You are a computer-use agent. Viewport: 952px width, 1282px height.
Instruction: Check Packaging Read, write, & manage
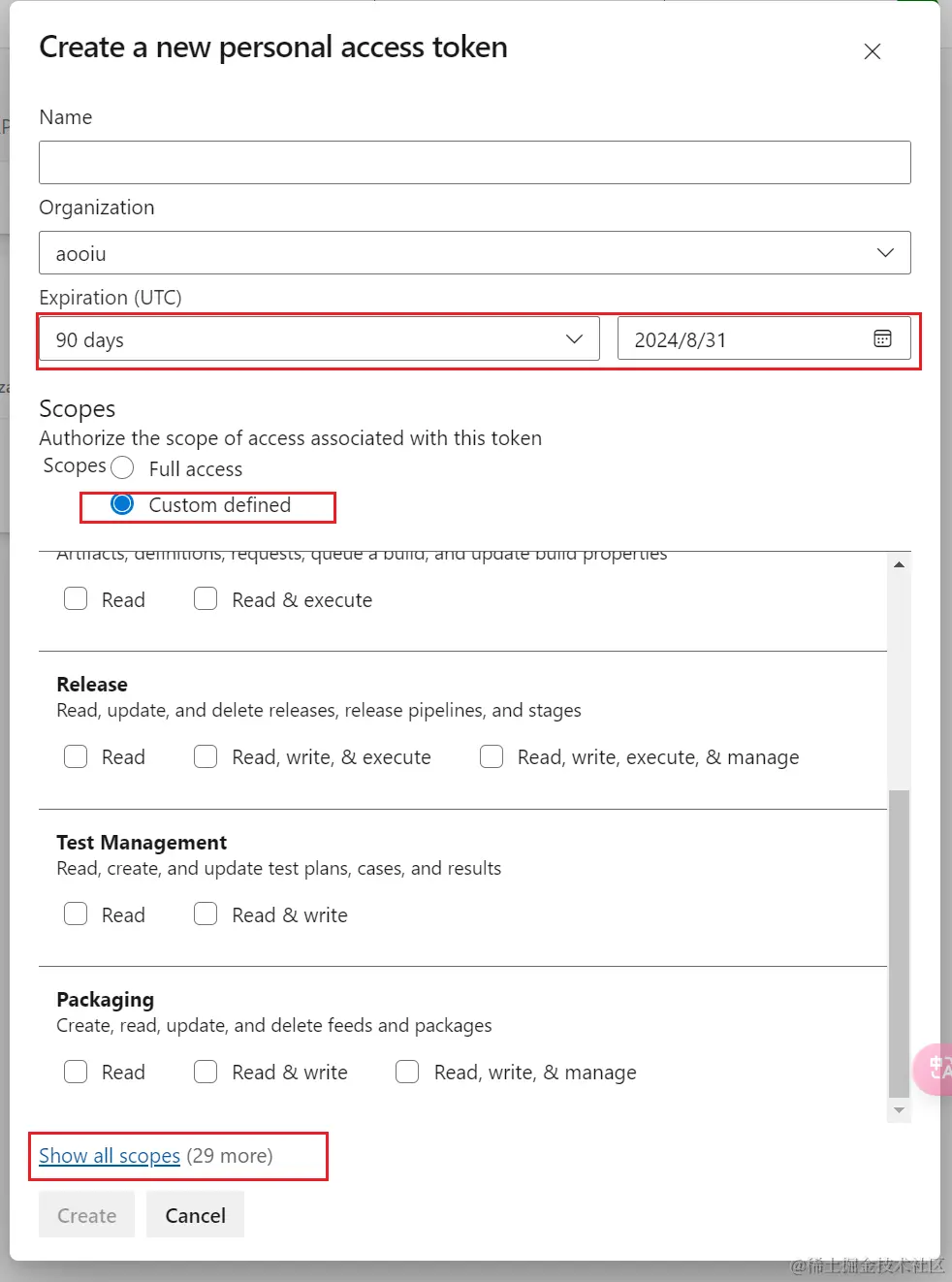coord(407,1072)
